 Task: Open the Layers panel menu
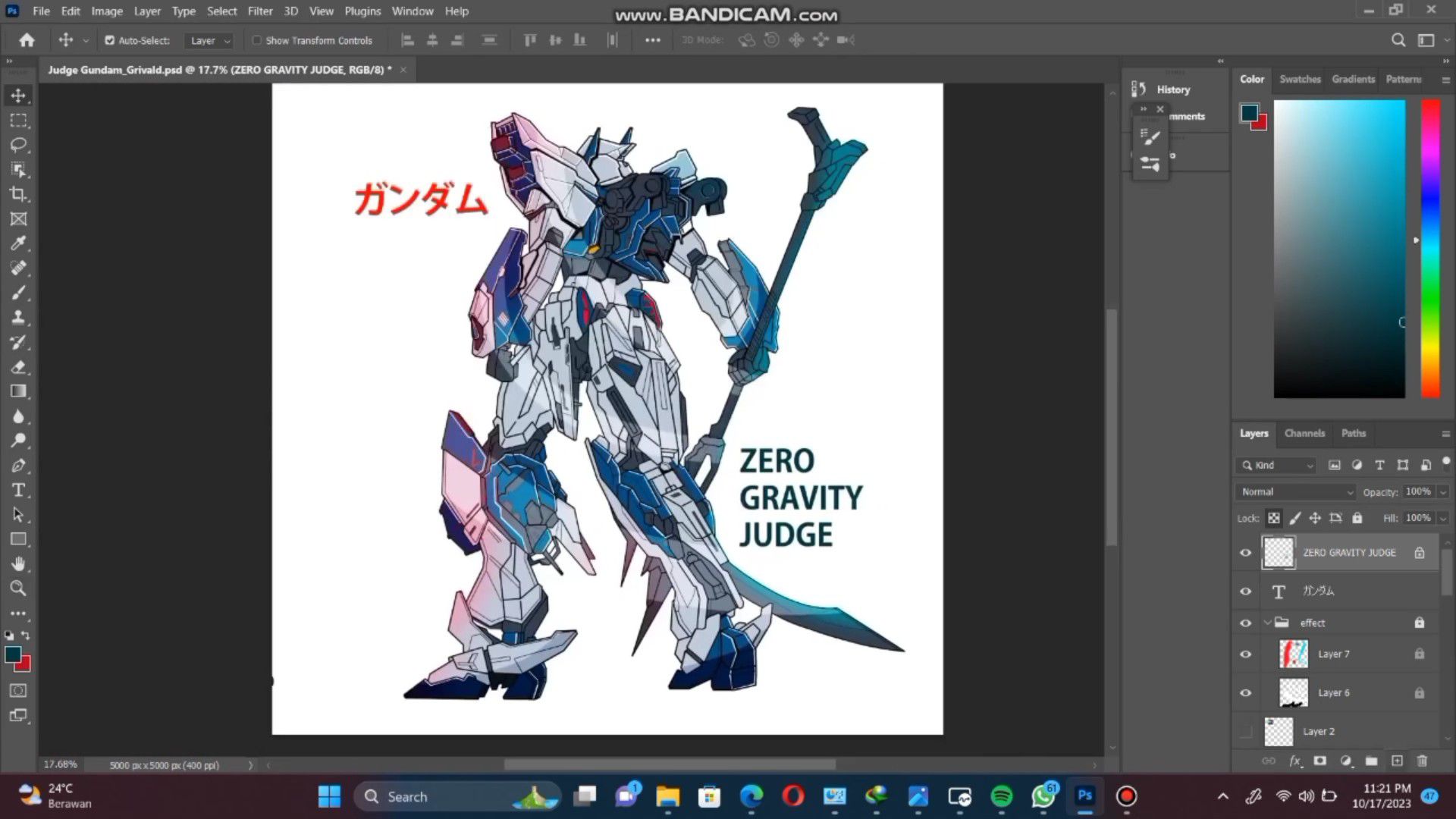click(x=1445, y=434)
